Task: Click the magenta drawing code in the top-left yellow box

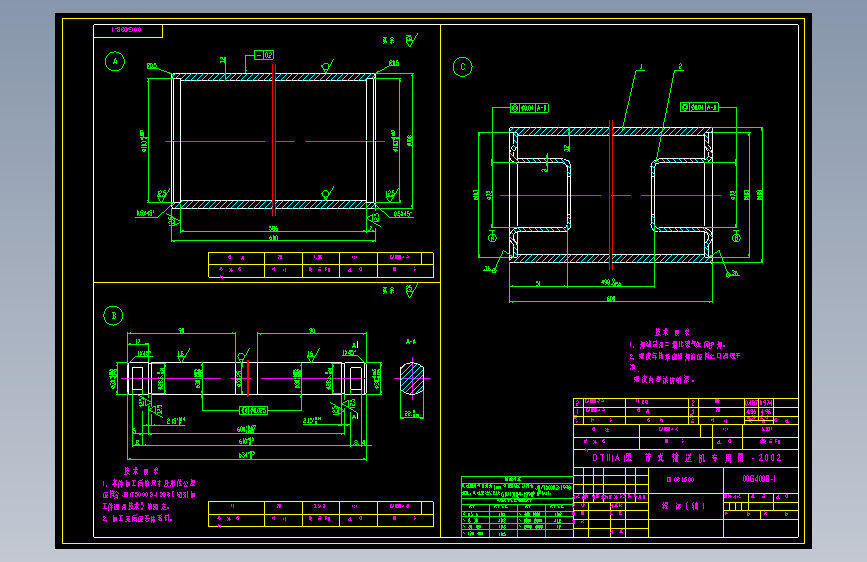Action: pos(127,29)
